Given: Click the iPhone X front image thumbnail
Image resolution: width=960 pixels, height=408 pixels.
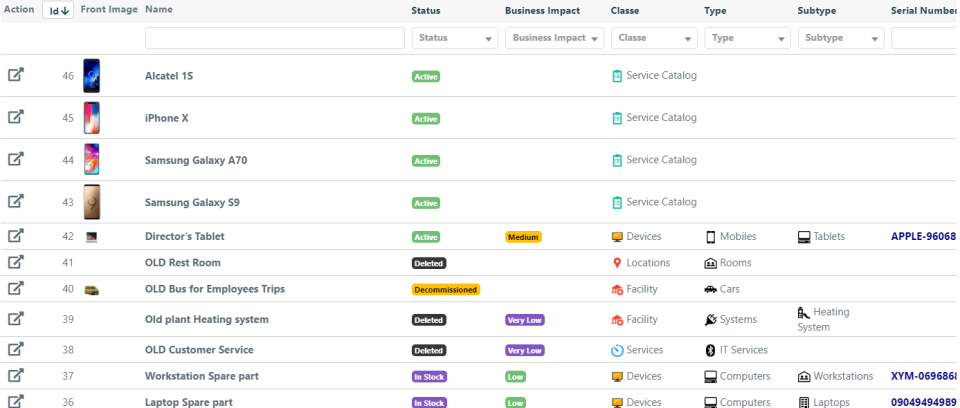Looking at the screenshot, I should [x=91, y=117].
